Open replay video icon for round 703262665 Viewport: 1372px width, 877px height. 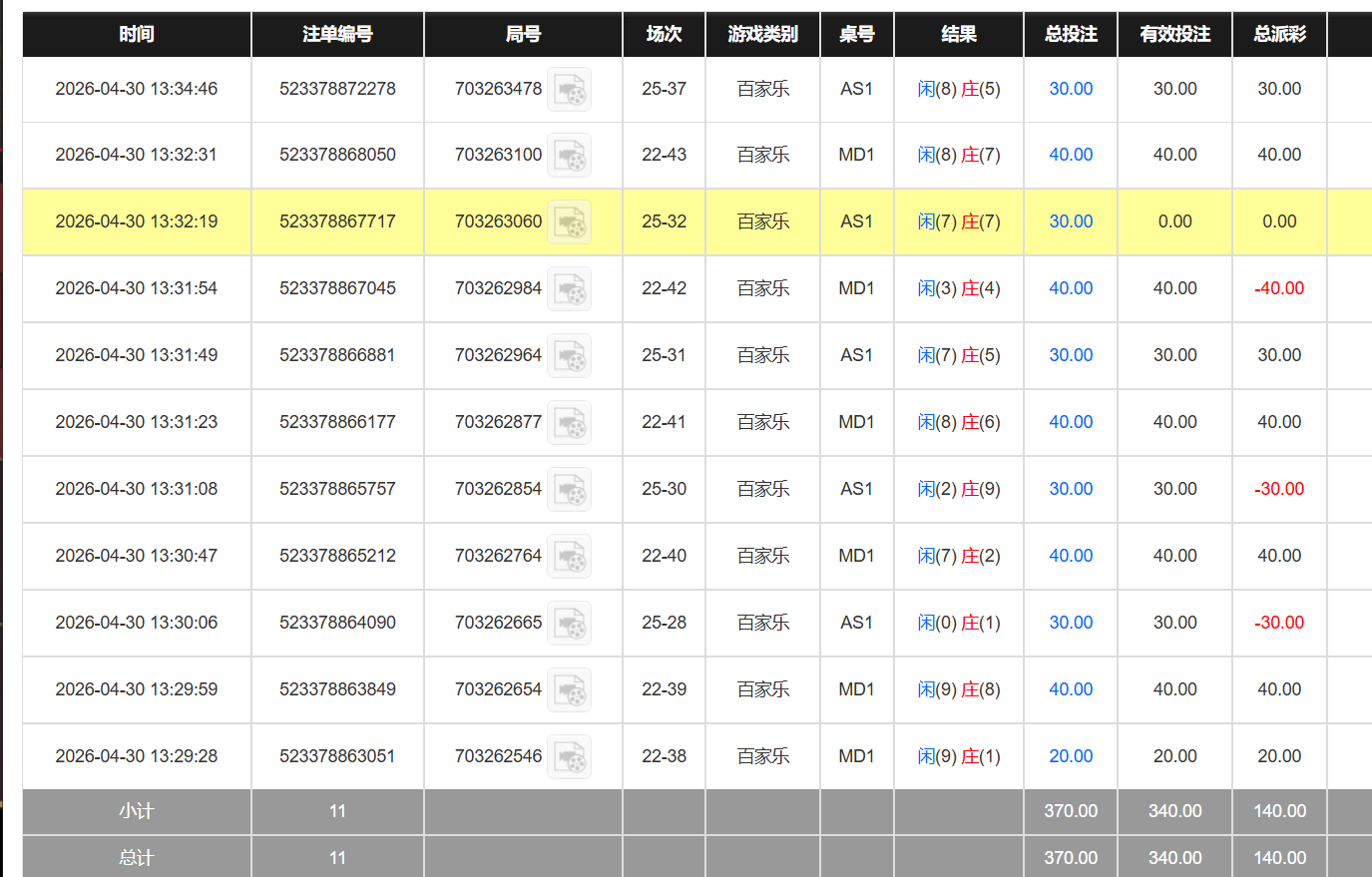click(569, 624)
